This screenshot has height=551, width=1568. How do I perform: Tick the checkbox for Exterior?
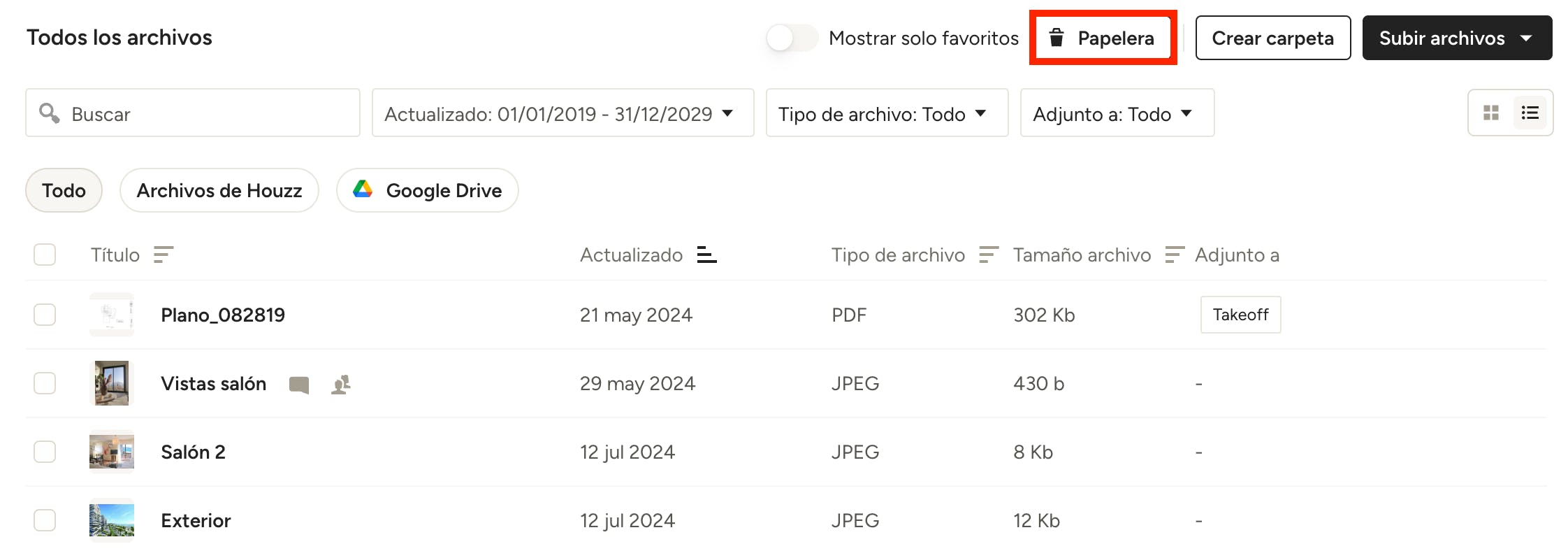click(x=45, y=520)
